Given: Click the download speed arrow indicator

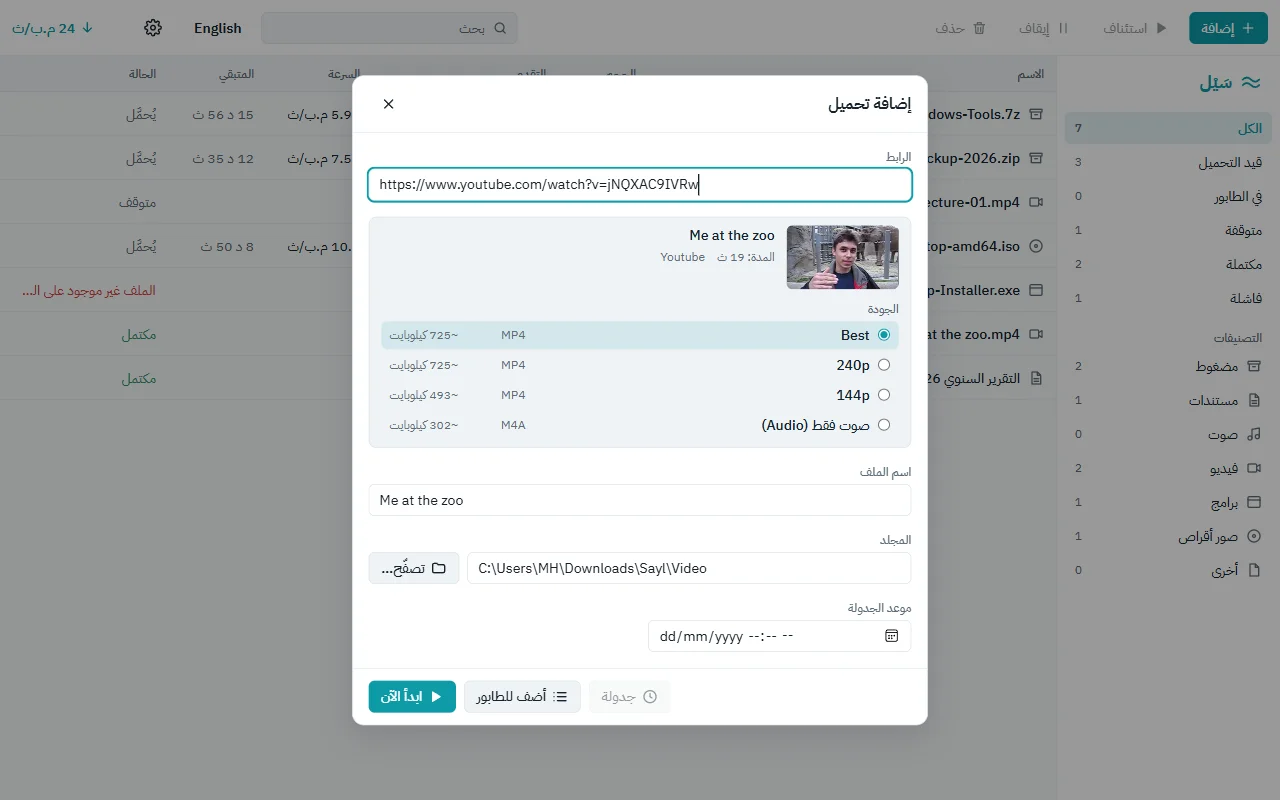Looking at the screenshot, I should [x=87, y=28].
